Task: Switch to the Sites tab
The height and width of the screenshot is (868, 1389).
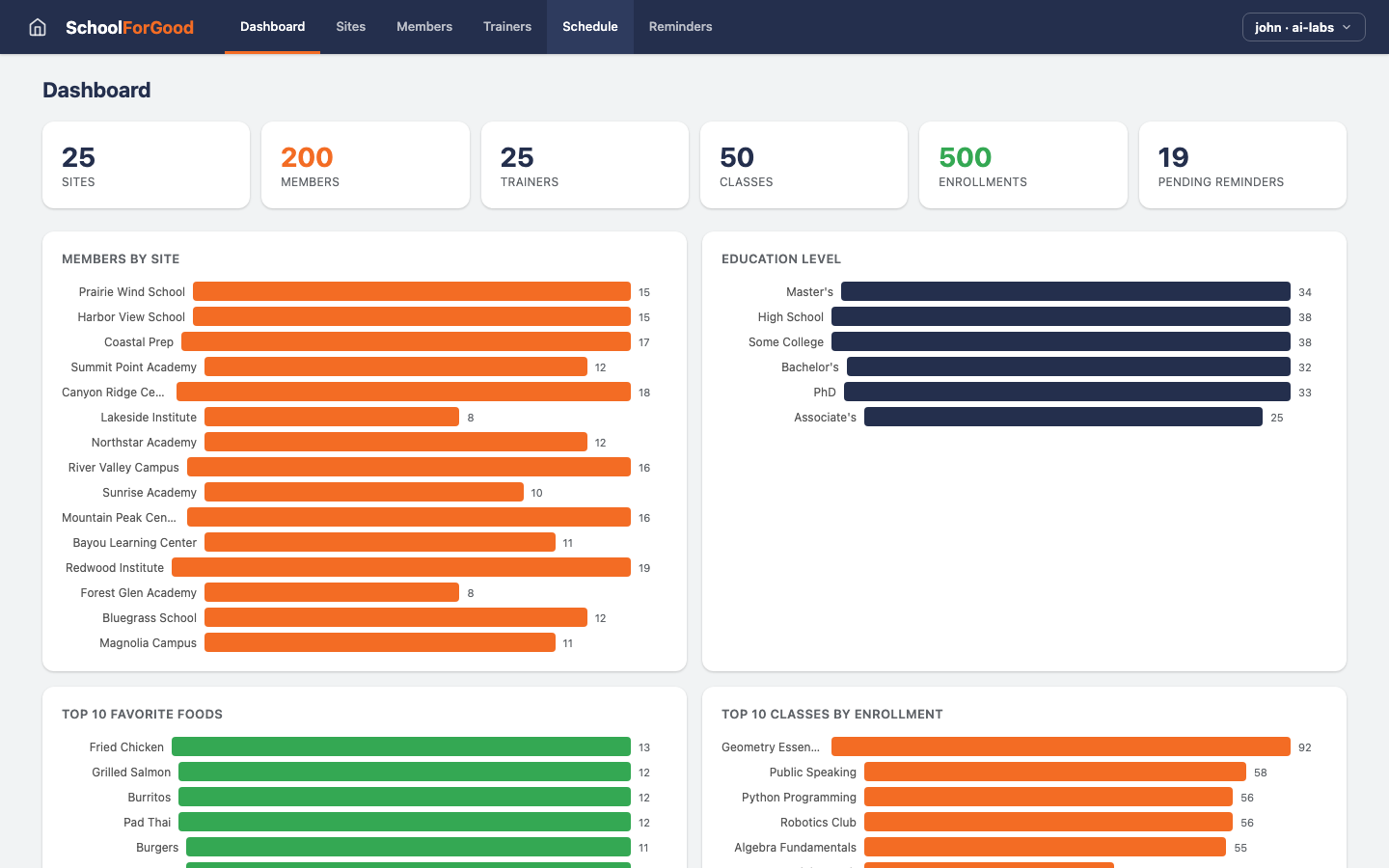Action: point(350,26)
